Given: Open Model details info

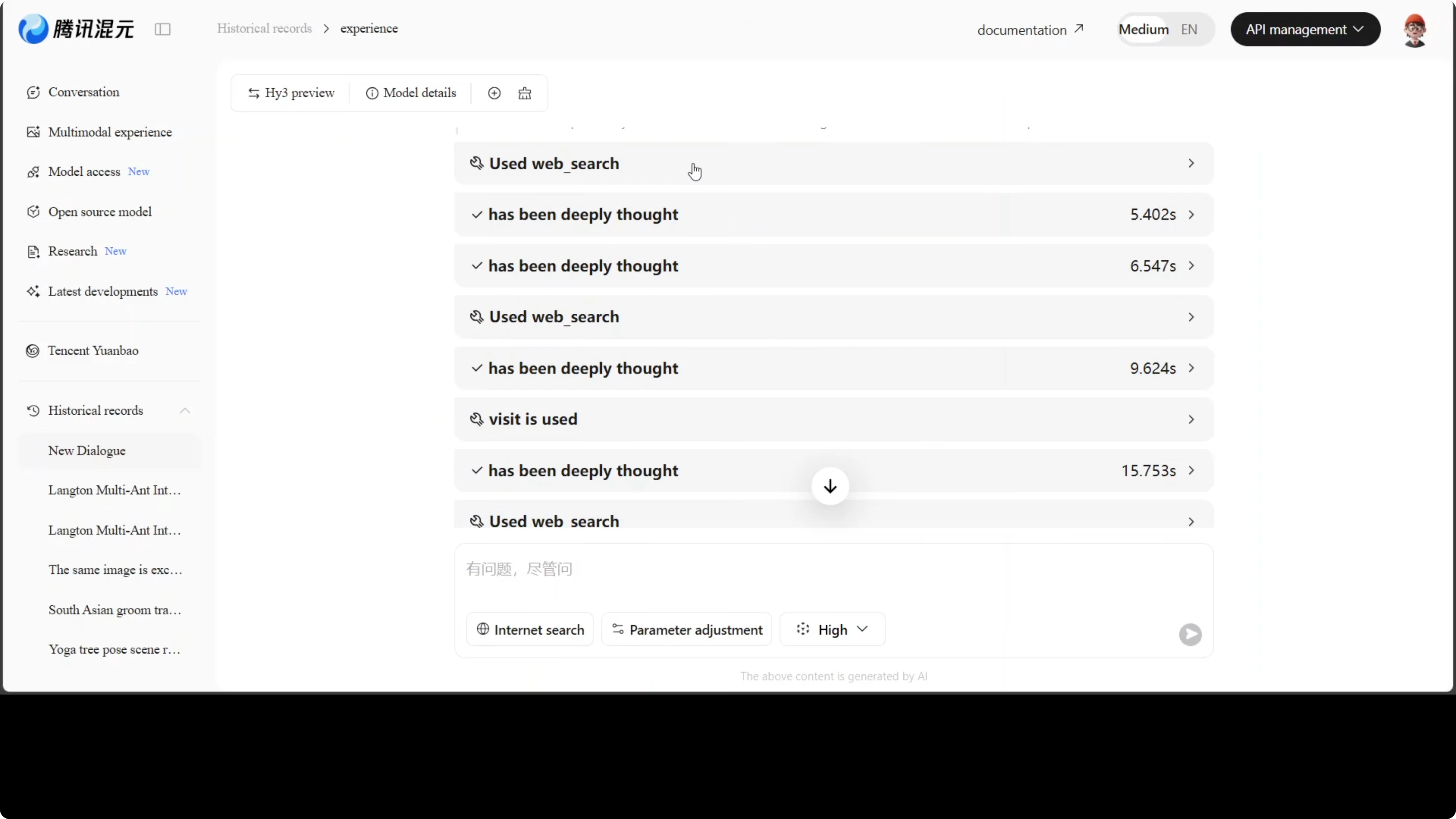Looking at the screenshot, I should (x=411, y=93).
